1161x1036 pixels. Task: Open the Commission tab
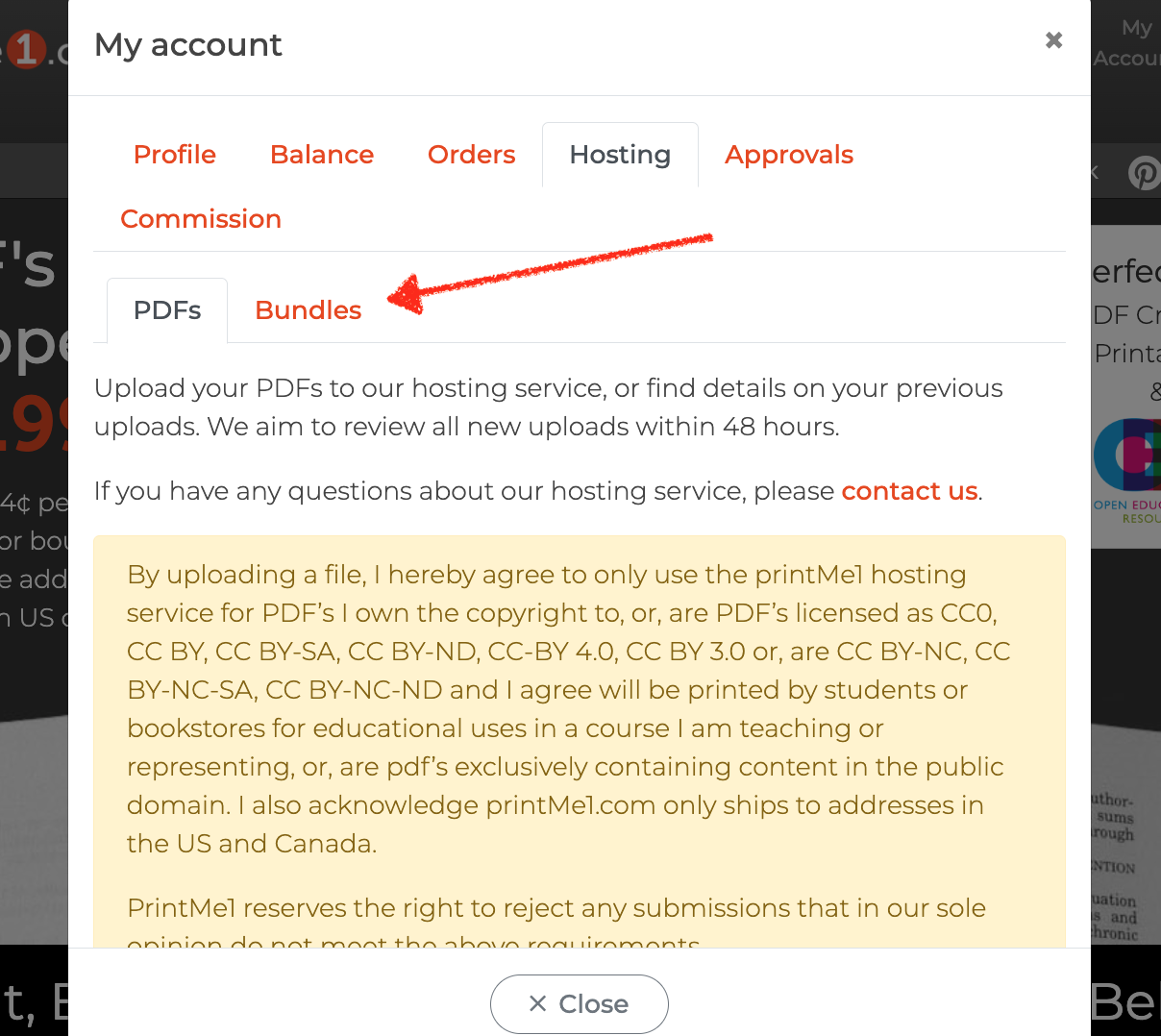(201, 219)
